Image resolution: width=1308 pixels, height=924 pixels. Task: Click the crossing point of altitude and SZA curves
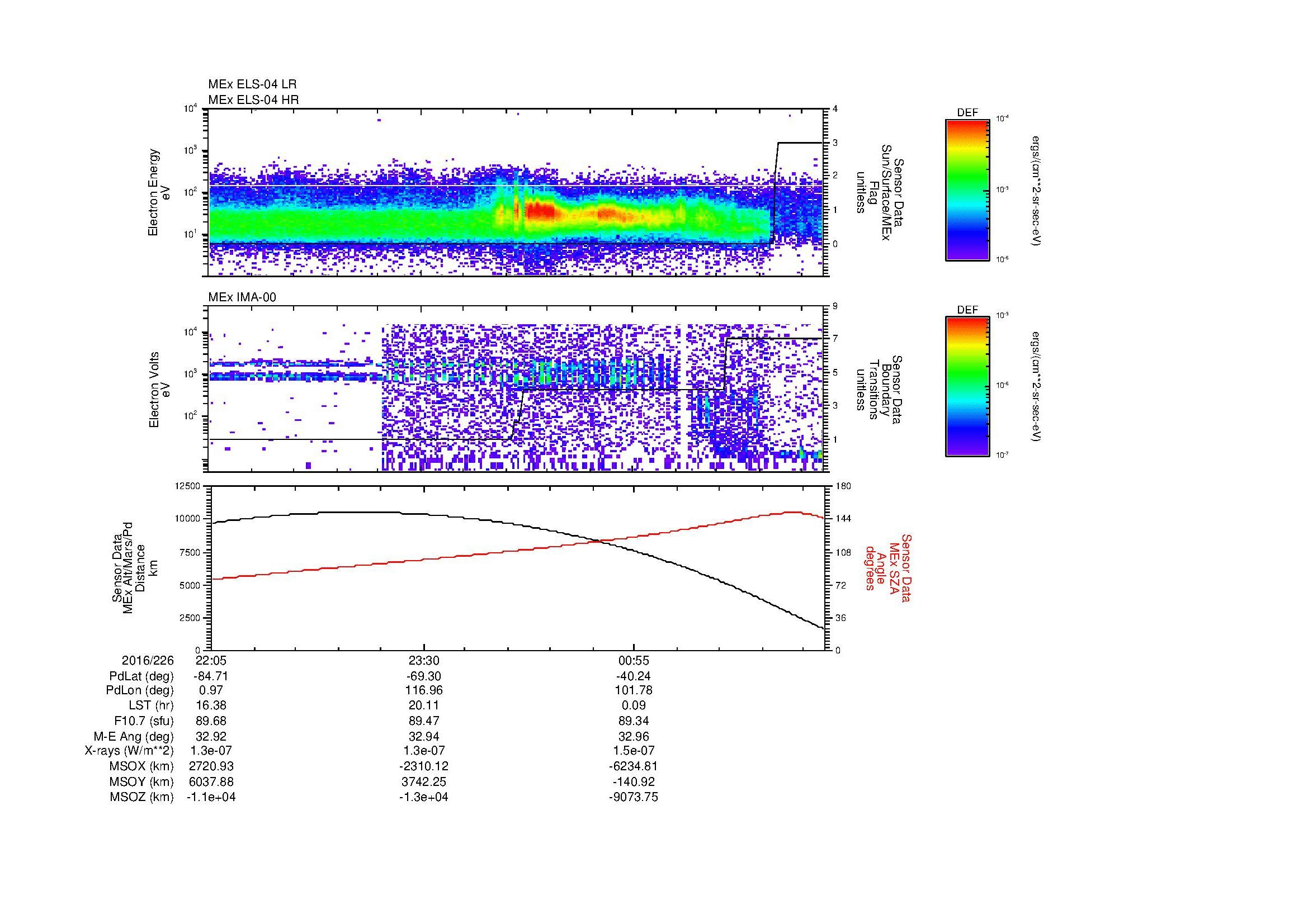[601, 541]
